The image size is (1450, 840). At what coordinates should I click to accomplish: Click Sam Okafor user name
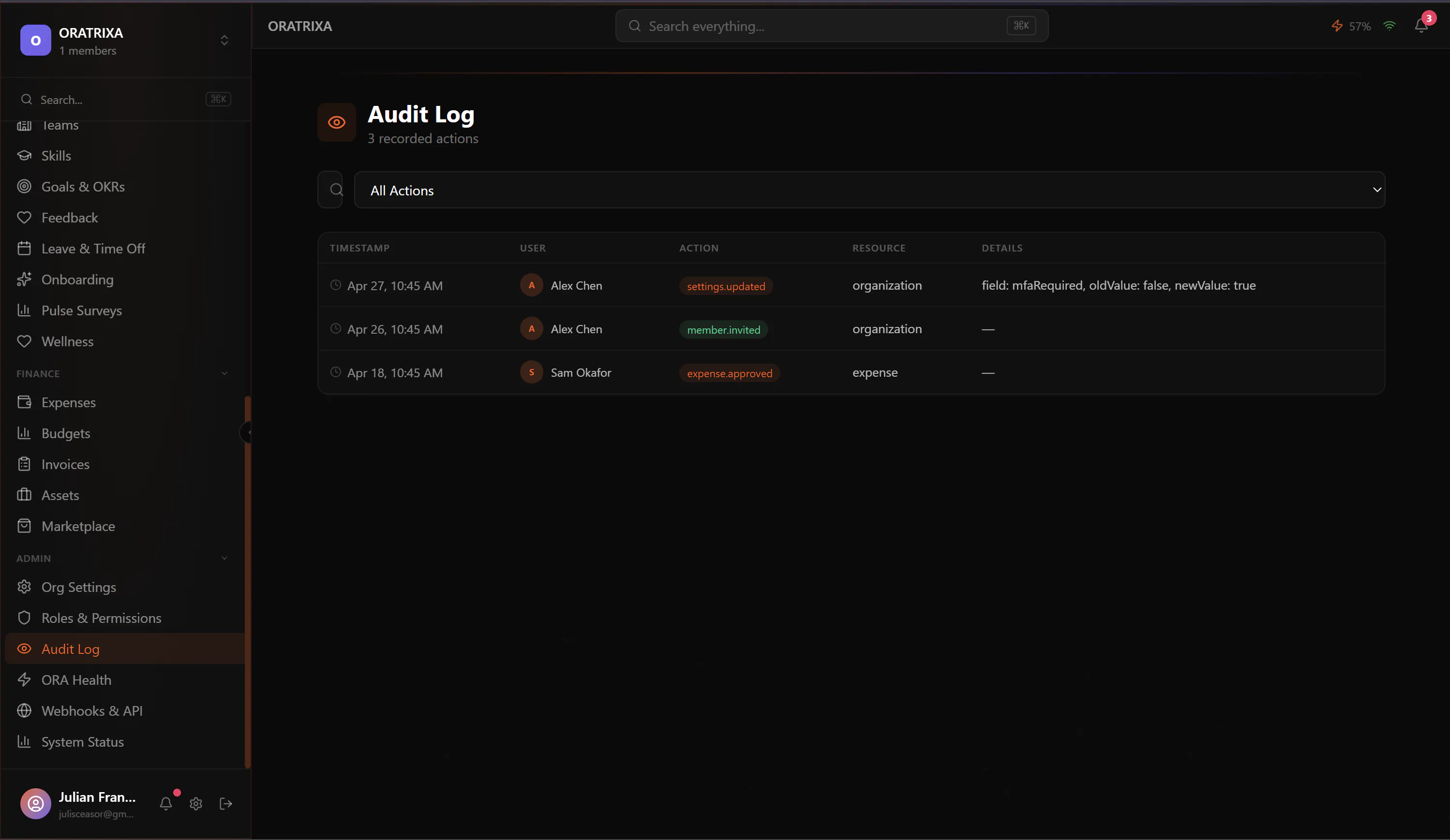coord(581,372)
